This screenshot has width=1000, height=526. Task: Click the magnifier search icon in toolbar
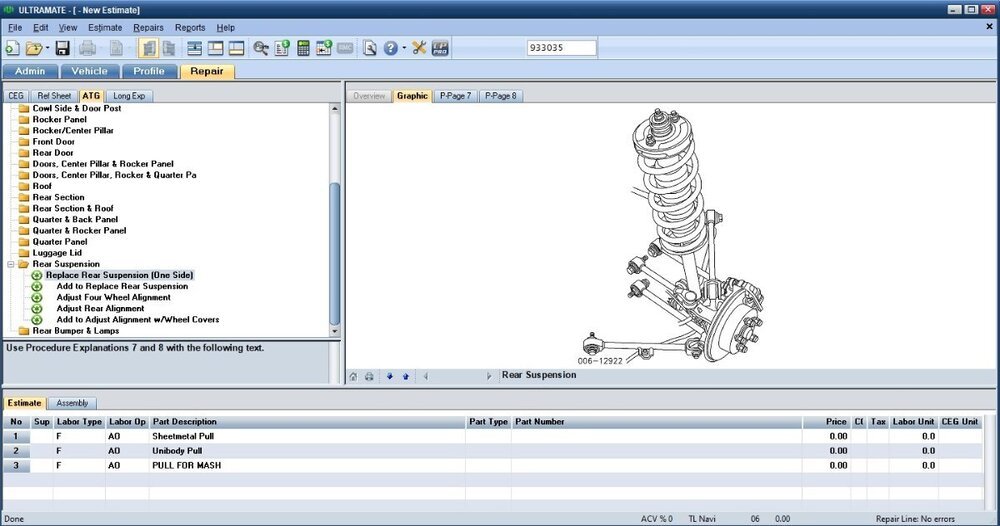coord(261,48)
